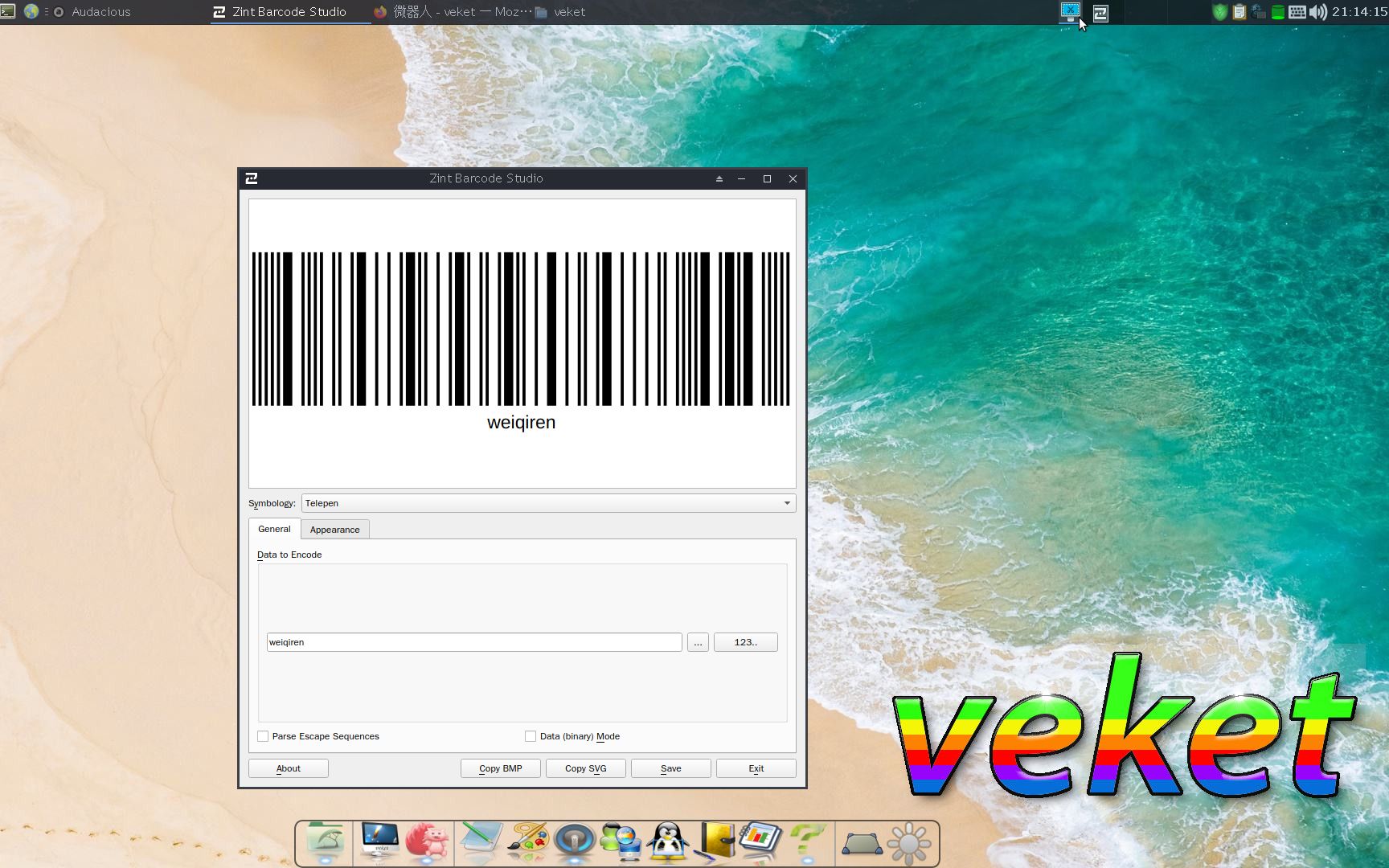Screen dimensions: 1389x868
Task: Switch to the Appearance tab
Action: pyautogui.click(x=335, y=530)
